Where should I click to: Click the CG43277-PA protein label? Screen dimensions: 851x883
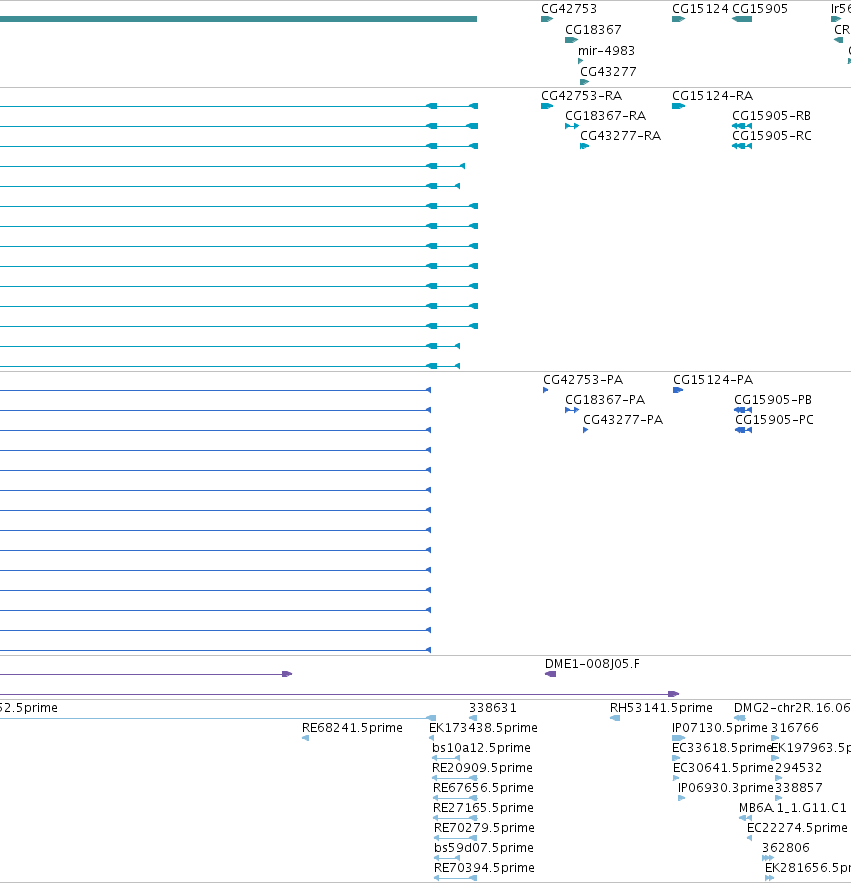tap(623, 420)
